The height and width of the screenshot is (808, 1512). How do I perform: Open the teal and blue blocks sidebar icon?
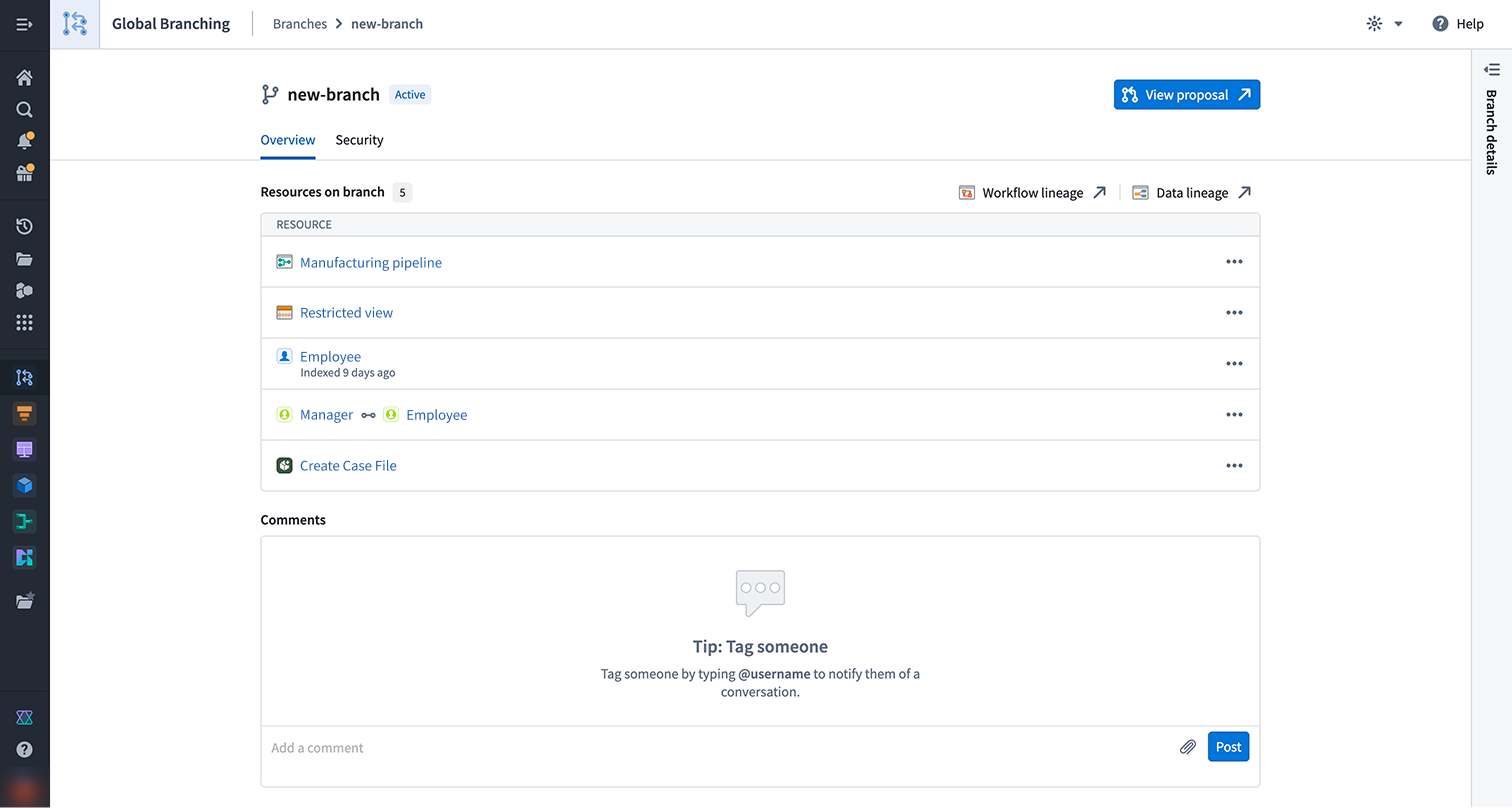(x=24, y=557)
